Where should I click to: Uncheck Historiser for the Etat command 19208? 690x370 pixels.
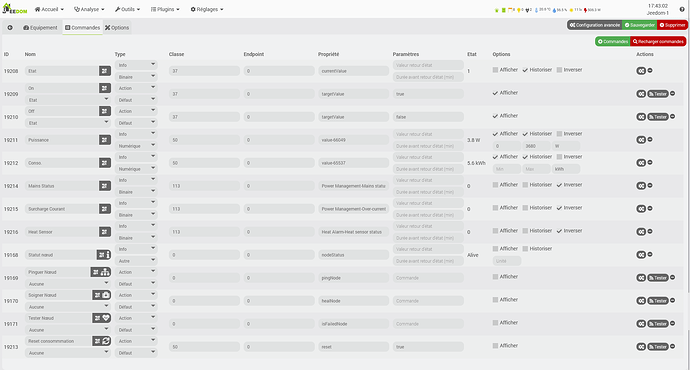click(525, 70)
